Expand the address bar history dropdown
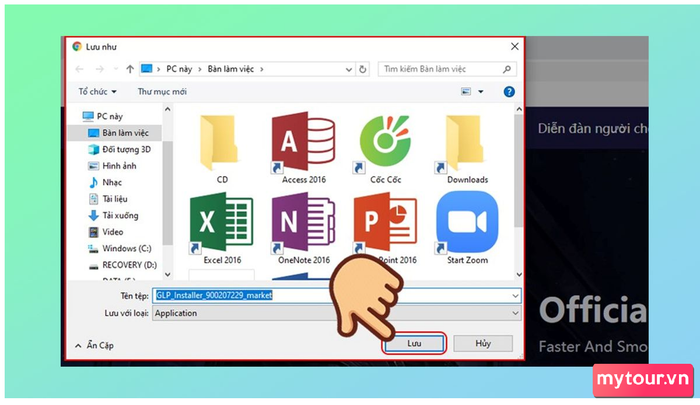 click(349, 69)
